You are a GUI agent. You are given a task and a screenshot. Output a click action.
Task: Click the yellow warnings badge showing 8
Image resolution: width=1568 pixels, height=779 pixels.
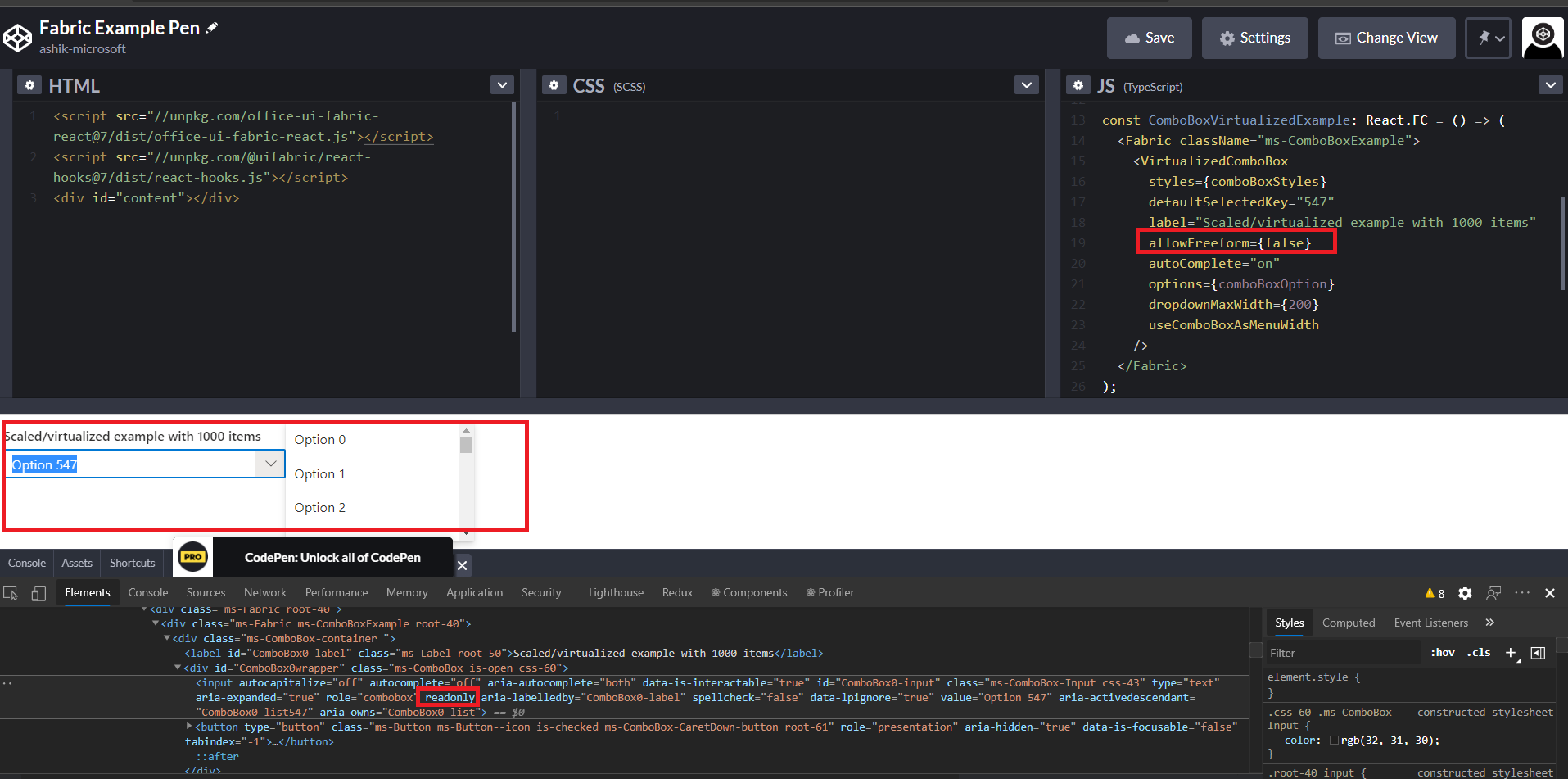tap(1434, 593)
